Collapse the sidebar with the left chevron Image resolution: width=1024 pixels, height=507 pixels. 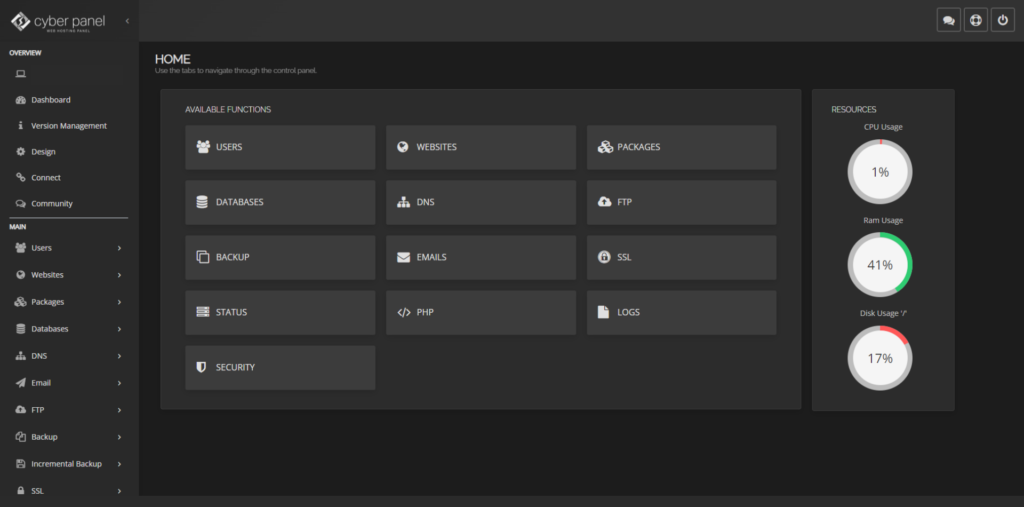(x=127, y=21)
